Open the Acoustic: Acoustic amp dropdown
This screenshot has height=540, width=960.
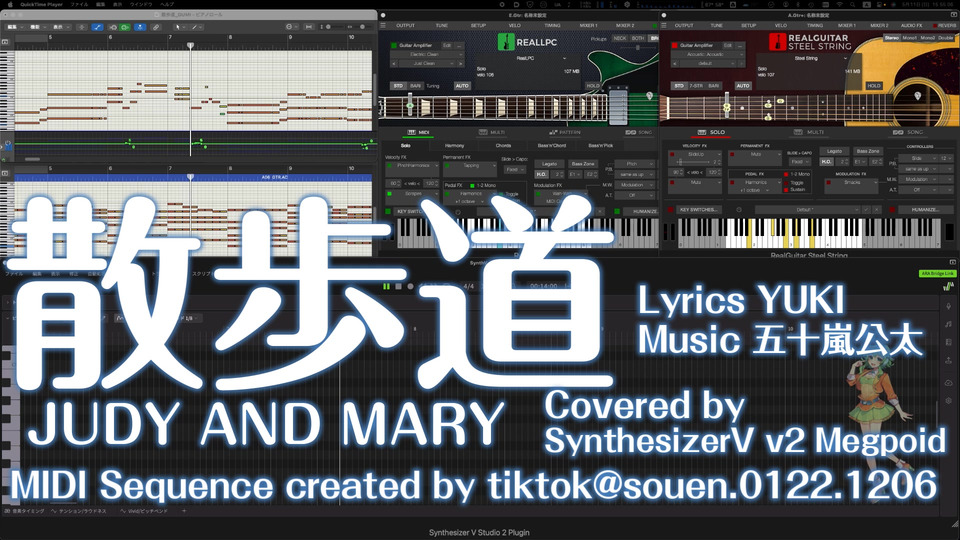coord(707,54)
